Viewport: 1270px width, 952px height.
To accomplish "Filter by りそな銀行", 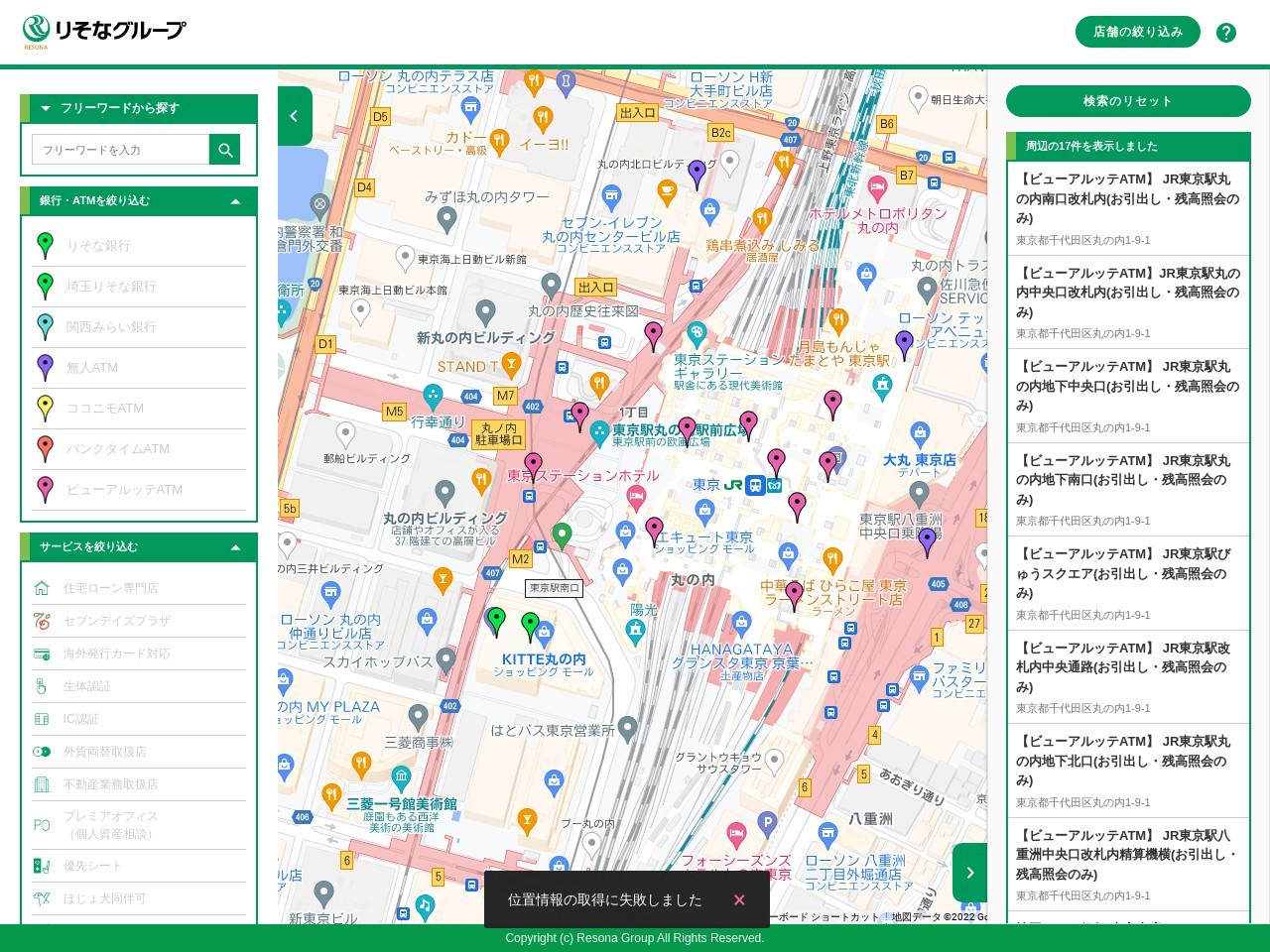I will (x=139, y=246).
